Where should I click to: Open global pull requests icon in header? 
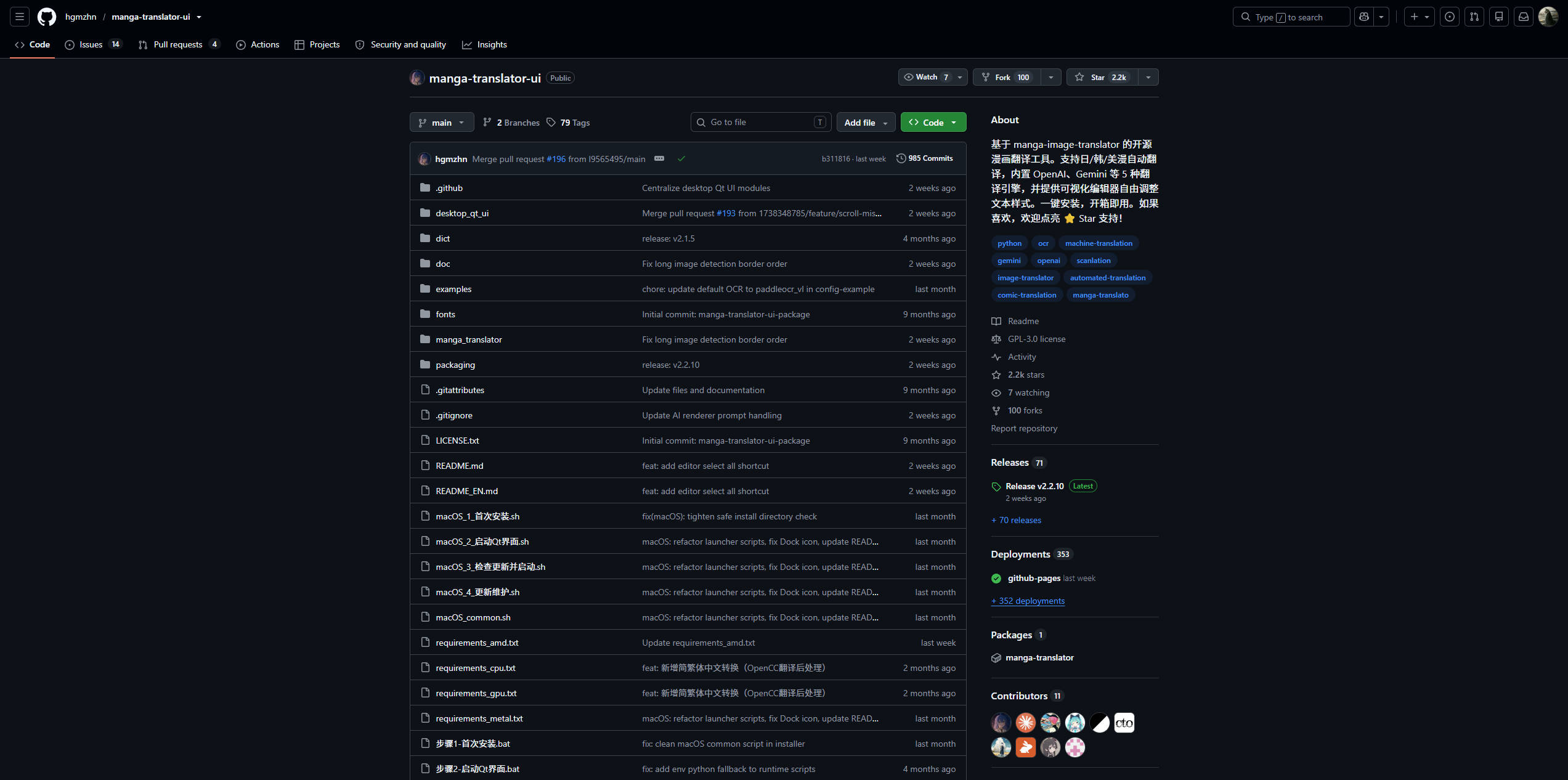[1474, 17]
